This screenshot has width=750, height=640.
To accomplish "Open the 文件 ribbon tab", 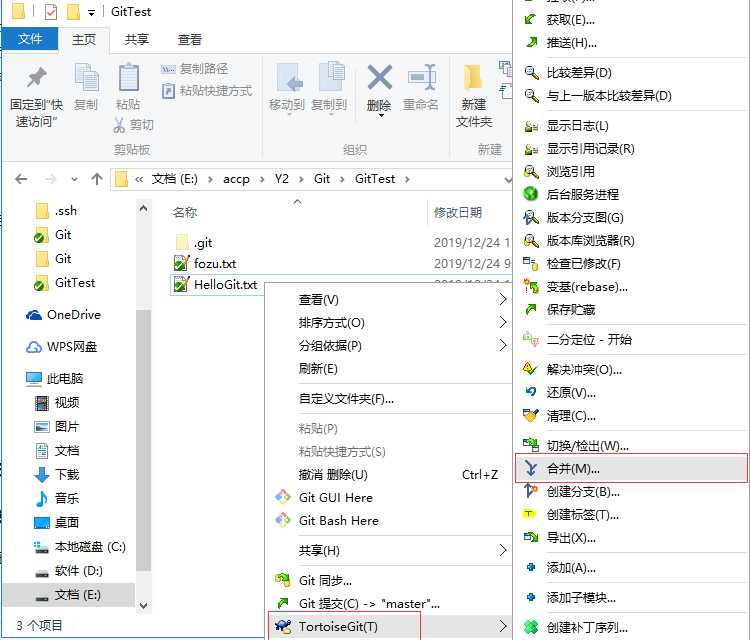I will pos(30,39).
